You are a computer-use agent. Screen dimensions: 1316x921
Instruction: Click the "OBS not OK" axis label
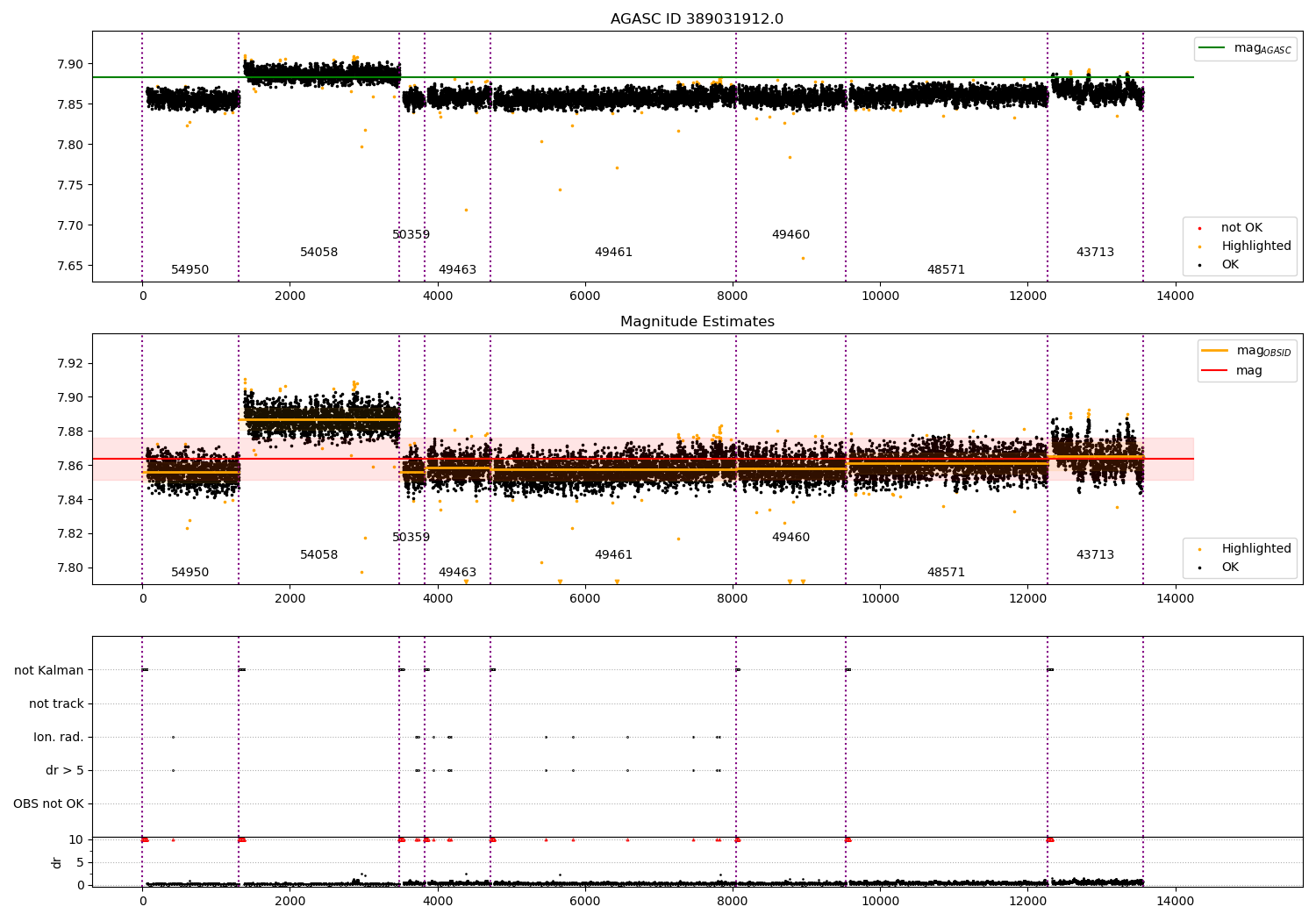coord(48,803)
